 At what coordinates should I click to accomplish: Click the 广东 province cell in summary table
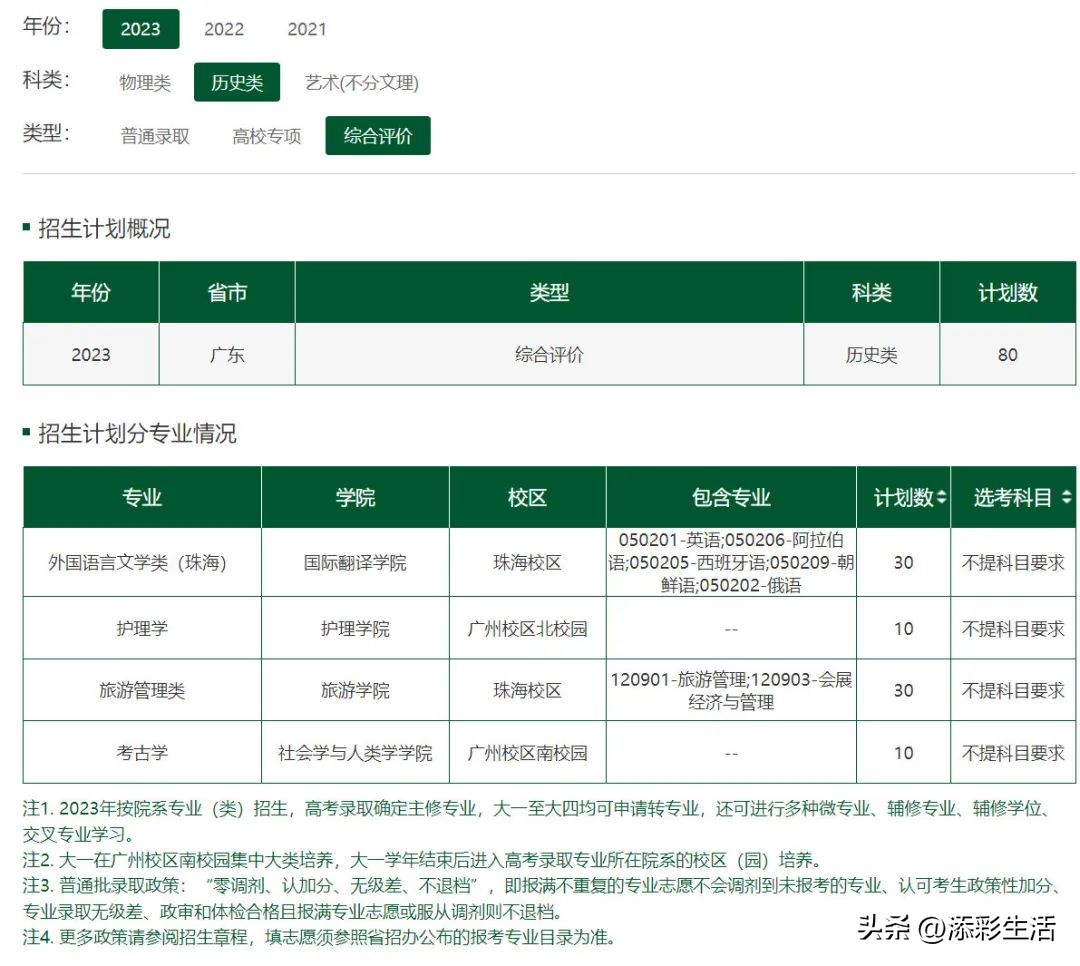point(226,355)
